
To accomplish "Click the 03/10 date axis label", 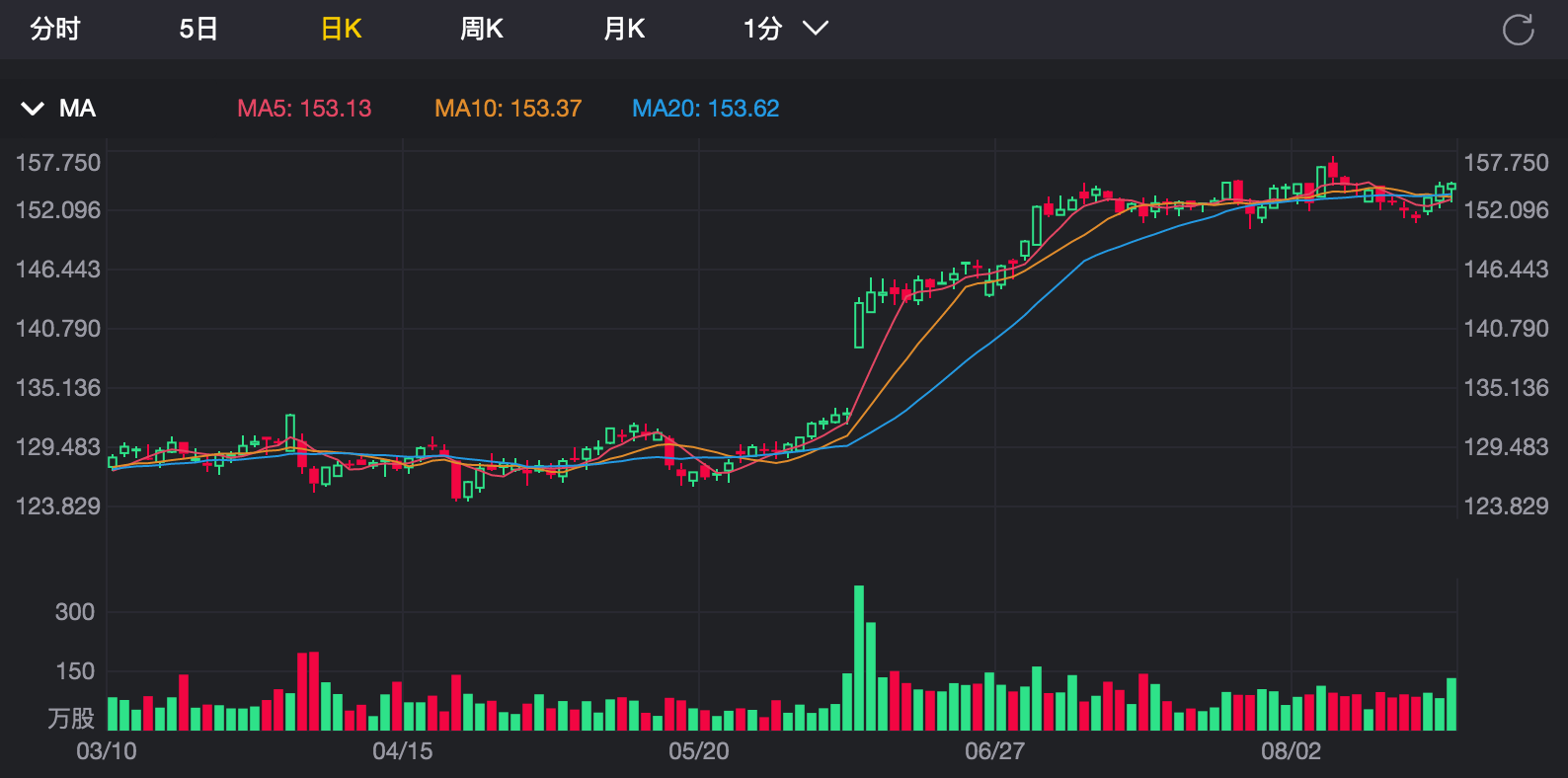I will (107, 751).
